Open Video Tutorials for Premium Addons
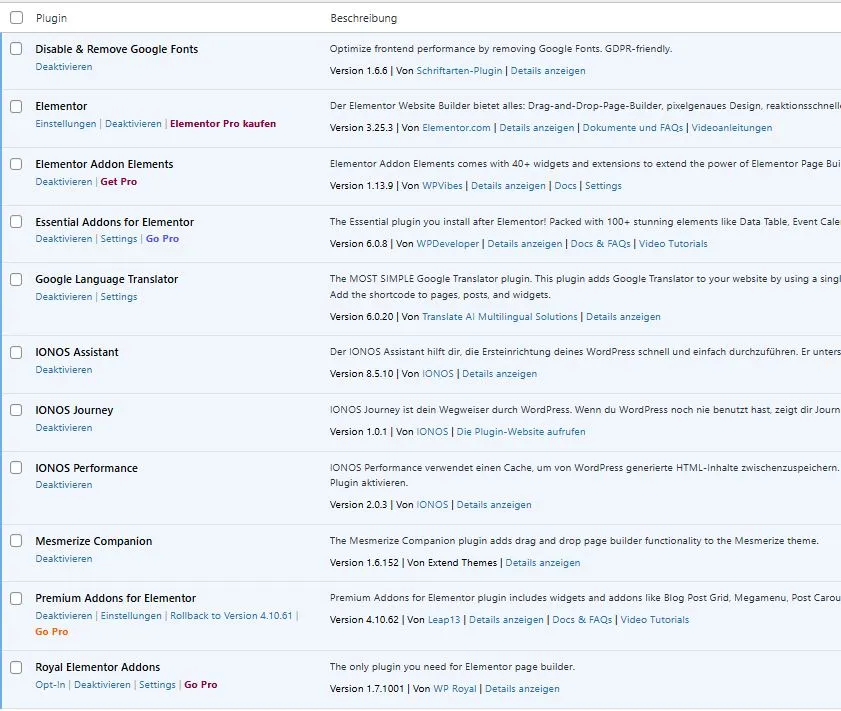This screenshot has width=841, height=711. (654, 619)
